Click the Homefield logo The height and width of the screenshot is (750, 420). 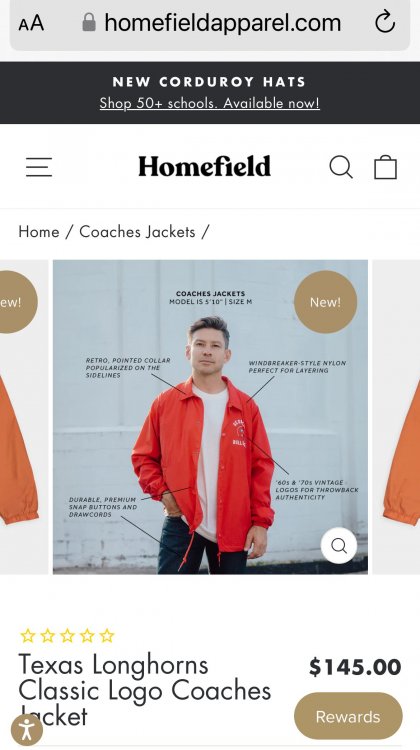pyautogui.click(x=205, y=166)
